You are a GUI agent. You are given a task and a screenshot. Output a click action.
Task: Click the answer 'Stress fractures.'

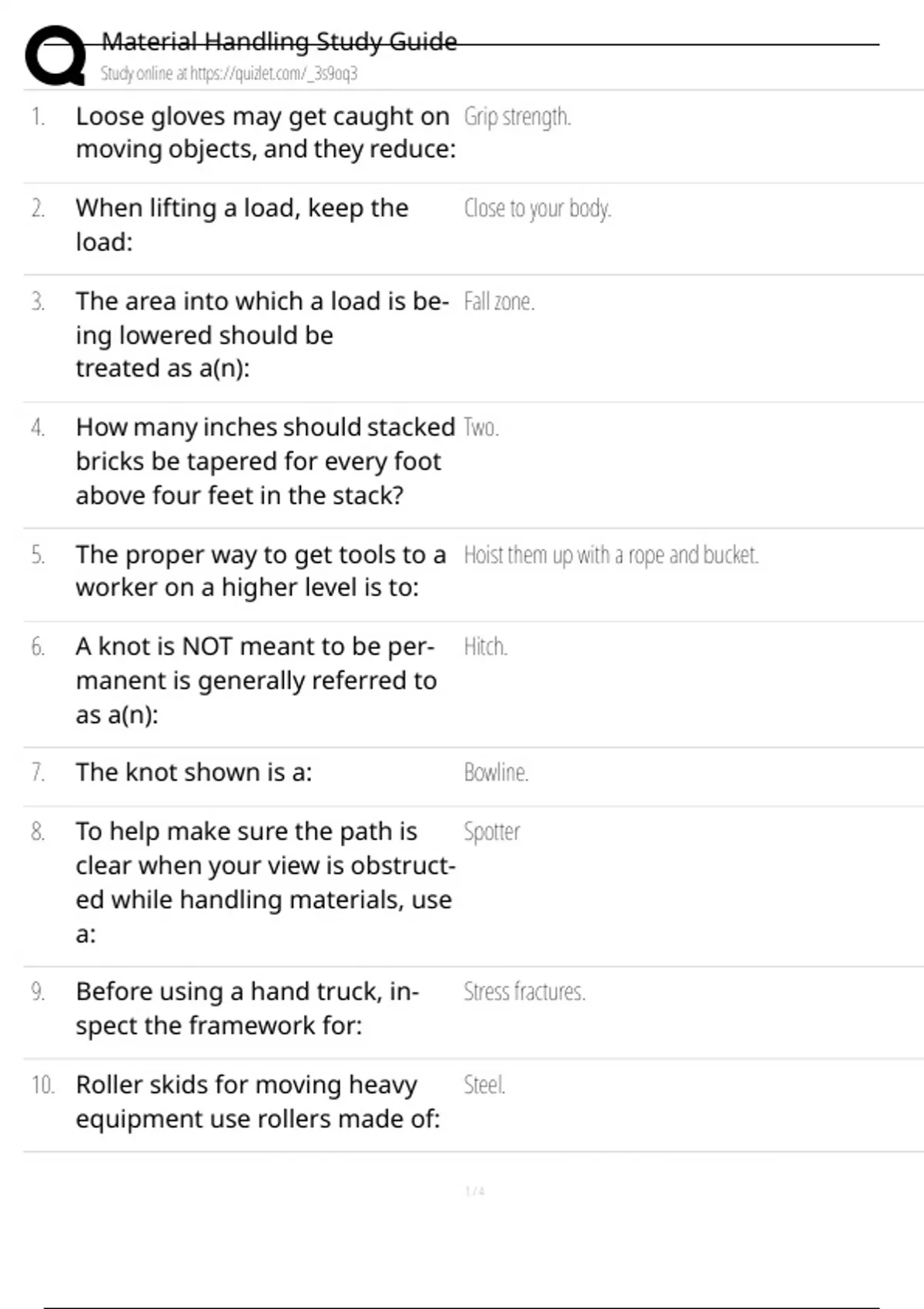(x=524, y=992)
